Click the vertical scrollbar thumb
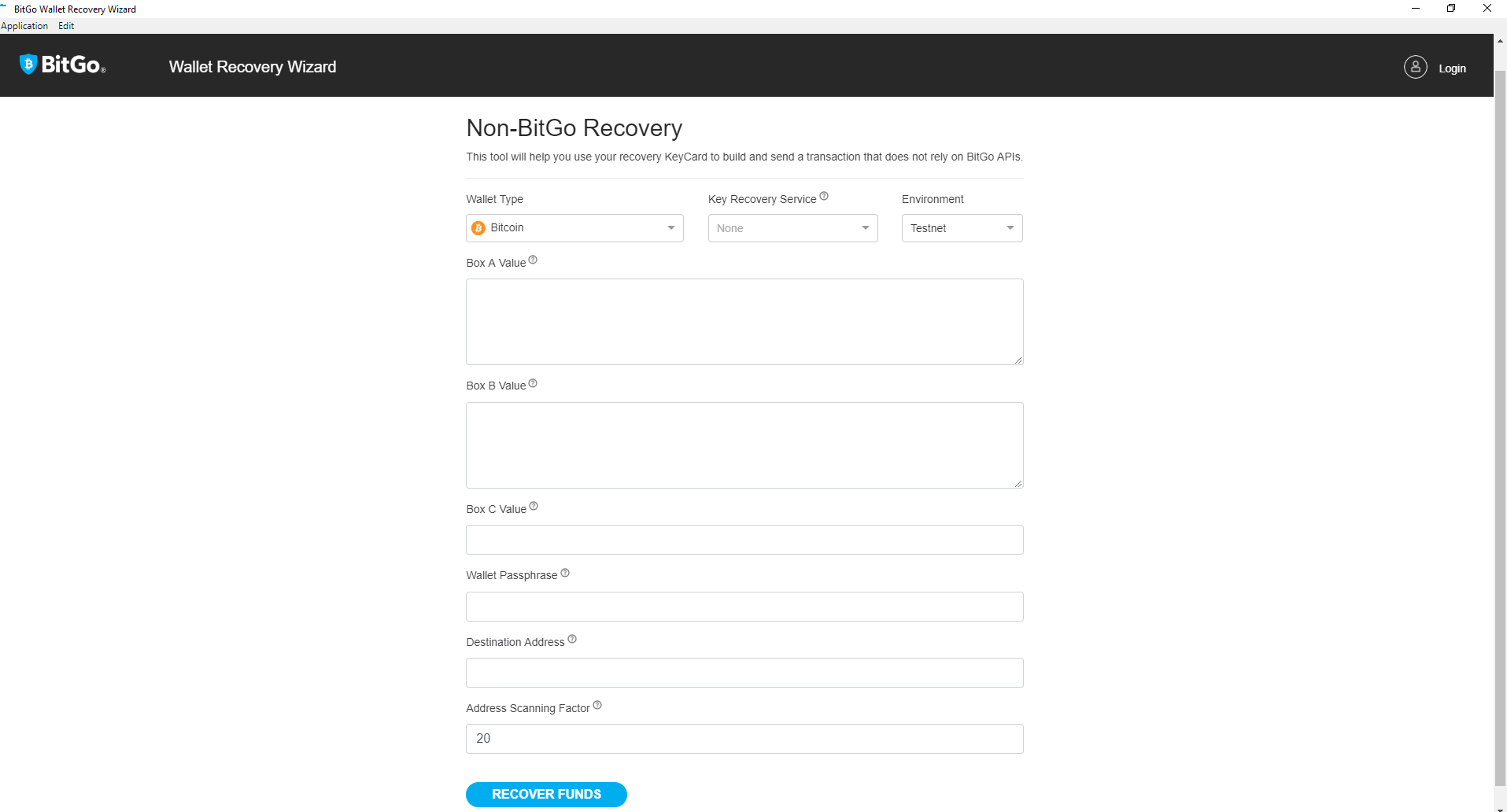Image resolution: width=1507 pixels, height=812 pixels. point(1500,427)
